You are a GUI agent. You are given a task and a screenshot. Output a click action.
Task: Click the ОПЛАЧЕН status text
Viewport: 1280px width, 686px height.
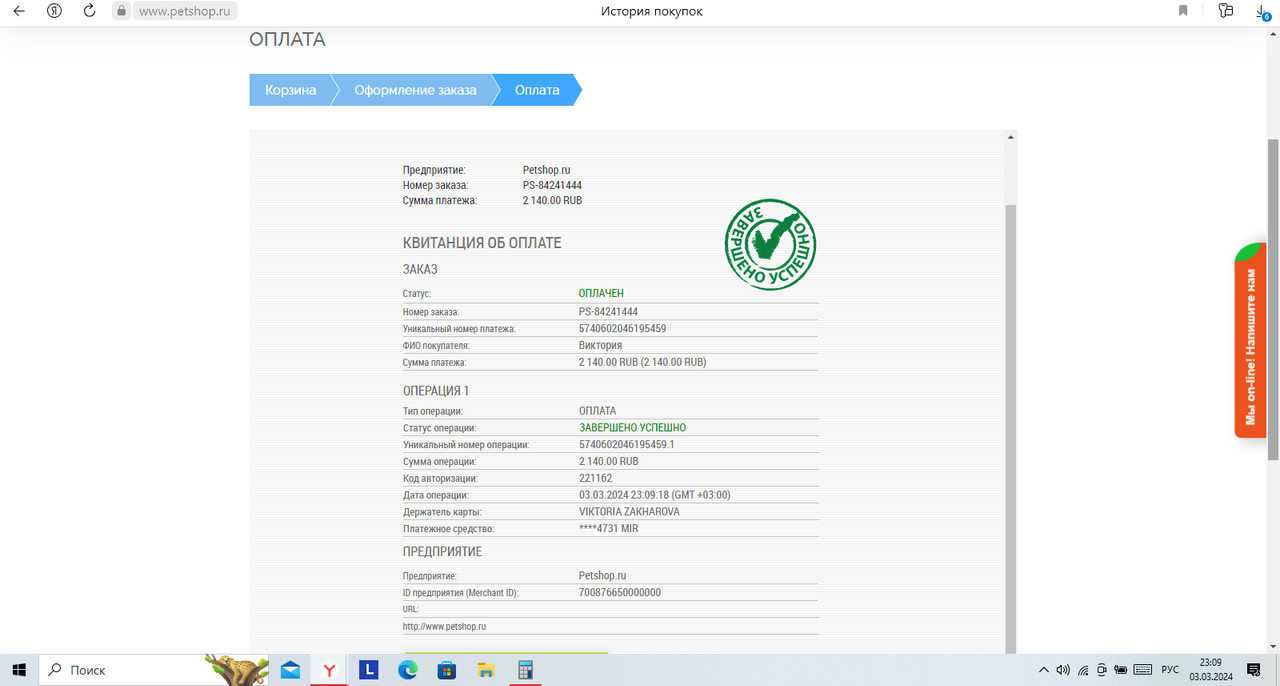(601, 294)
